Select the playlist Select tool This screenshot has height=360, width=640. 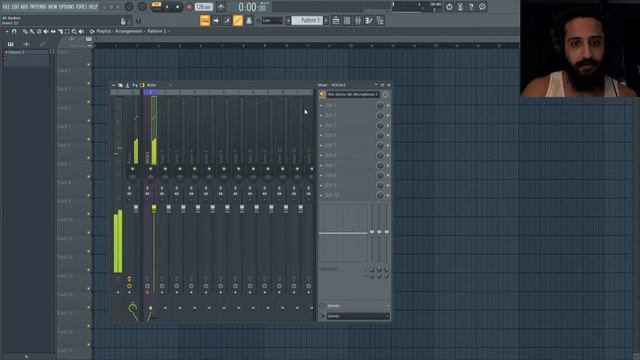tap(67, 31)
